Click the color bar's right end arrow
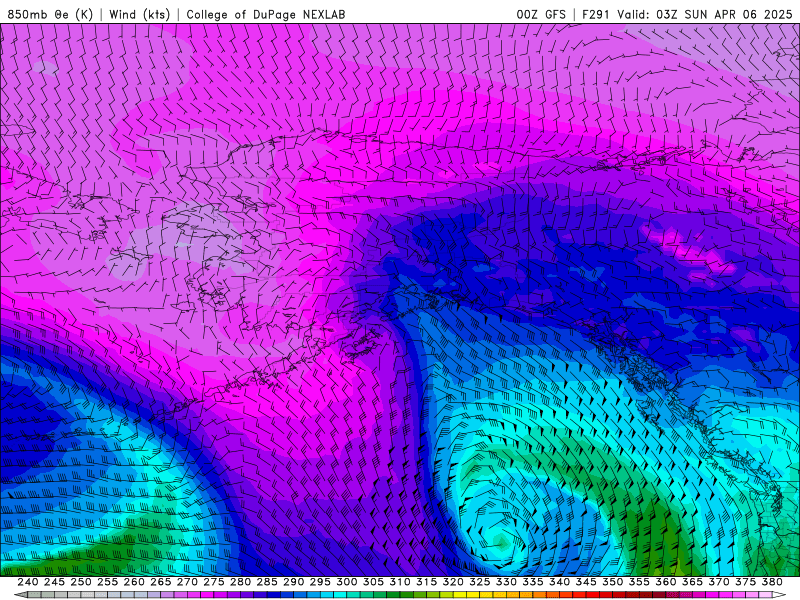800x600 pixels. tap(779, 595)
